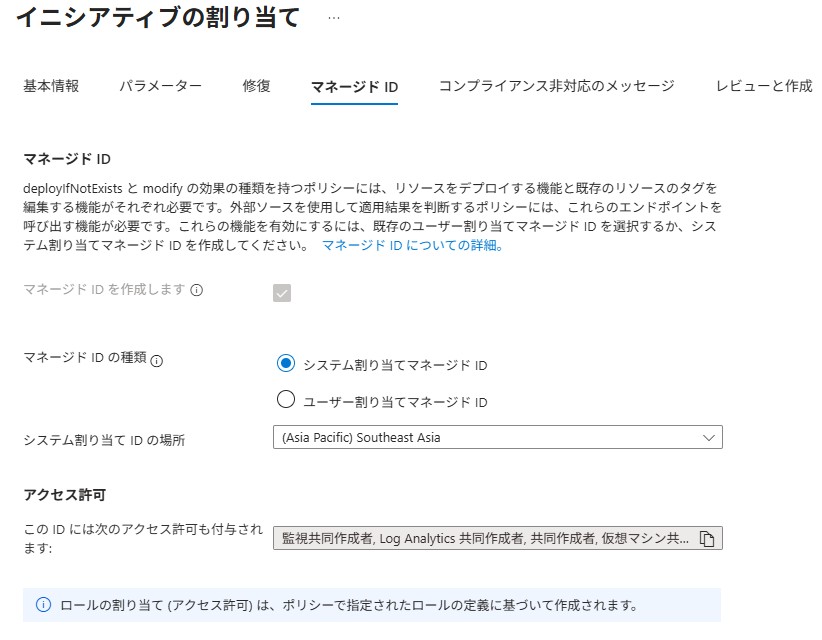822x640 pixels.
Task: Open the コンプライアンス非対応のメッセージ tab
Action: pyautogui.click(x=556, y=86)
